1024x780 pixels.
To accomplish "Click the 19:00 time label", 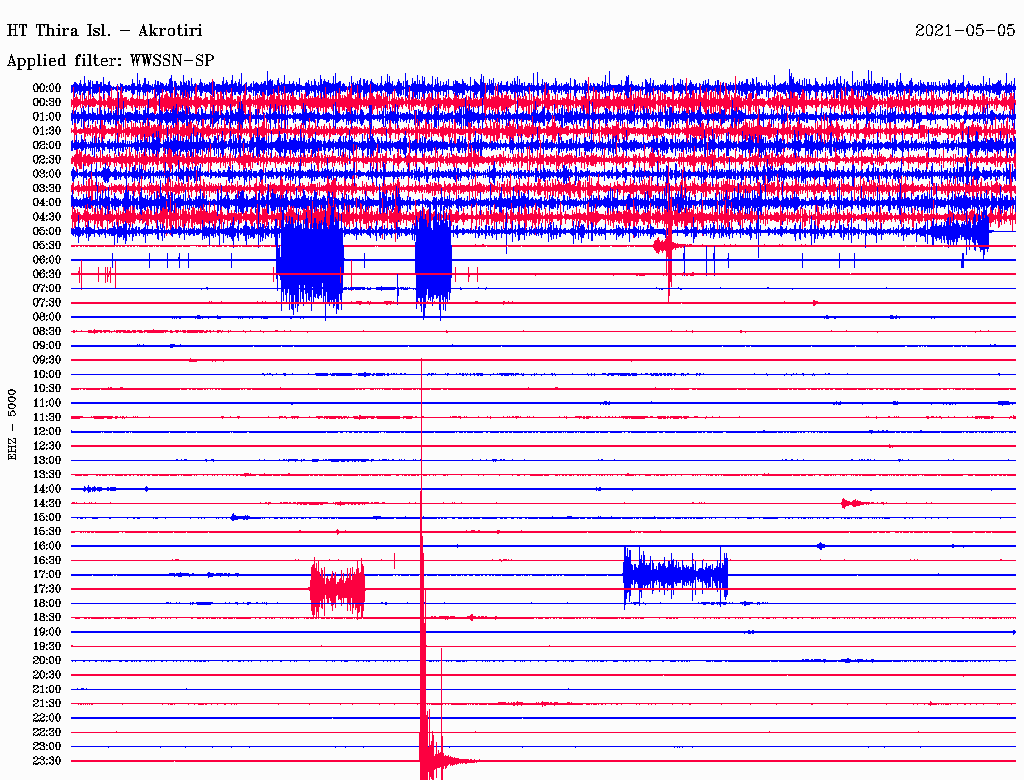I will [x=47, y=632].
